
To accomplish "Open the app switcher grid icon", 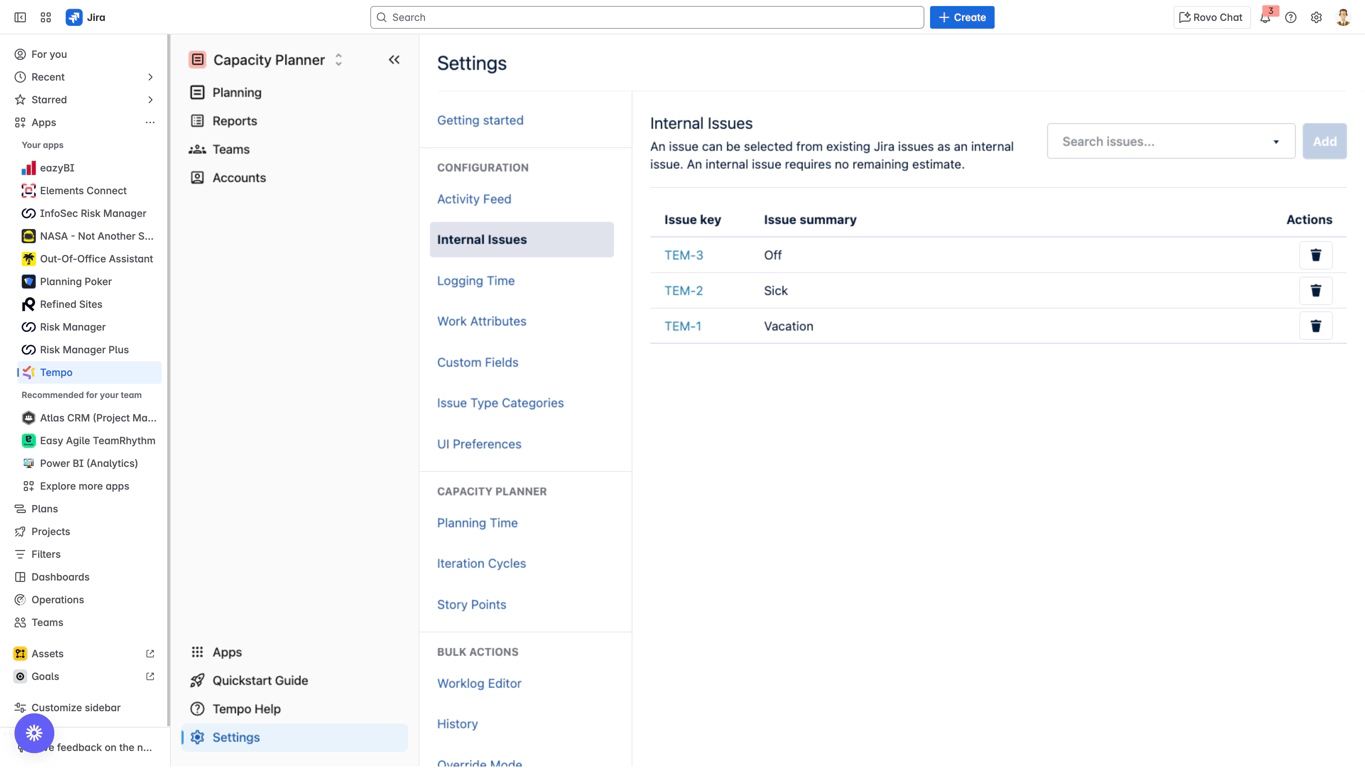I will click(x=46, y=17).
